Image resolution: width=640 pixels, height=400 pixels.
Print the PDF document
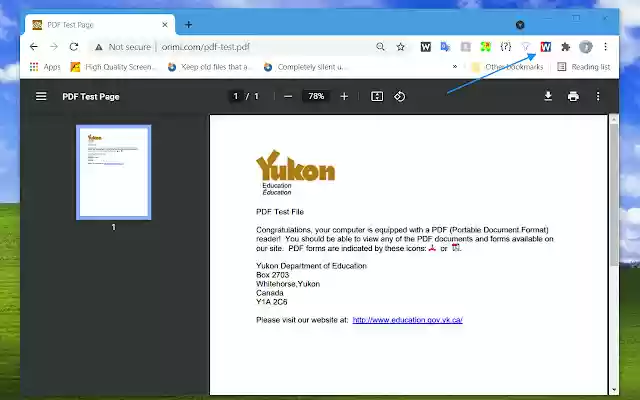tap(573, 96)
